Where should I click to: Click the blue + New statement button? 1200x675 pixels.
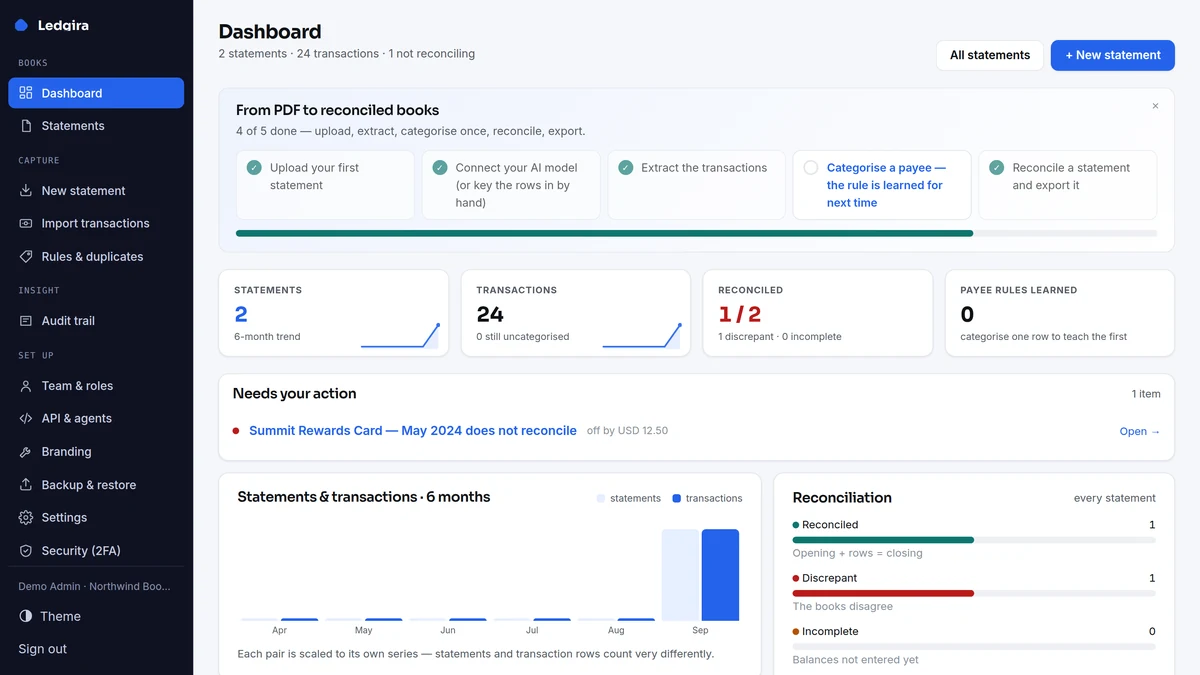(x=1112, y=55)
